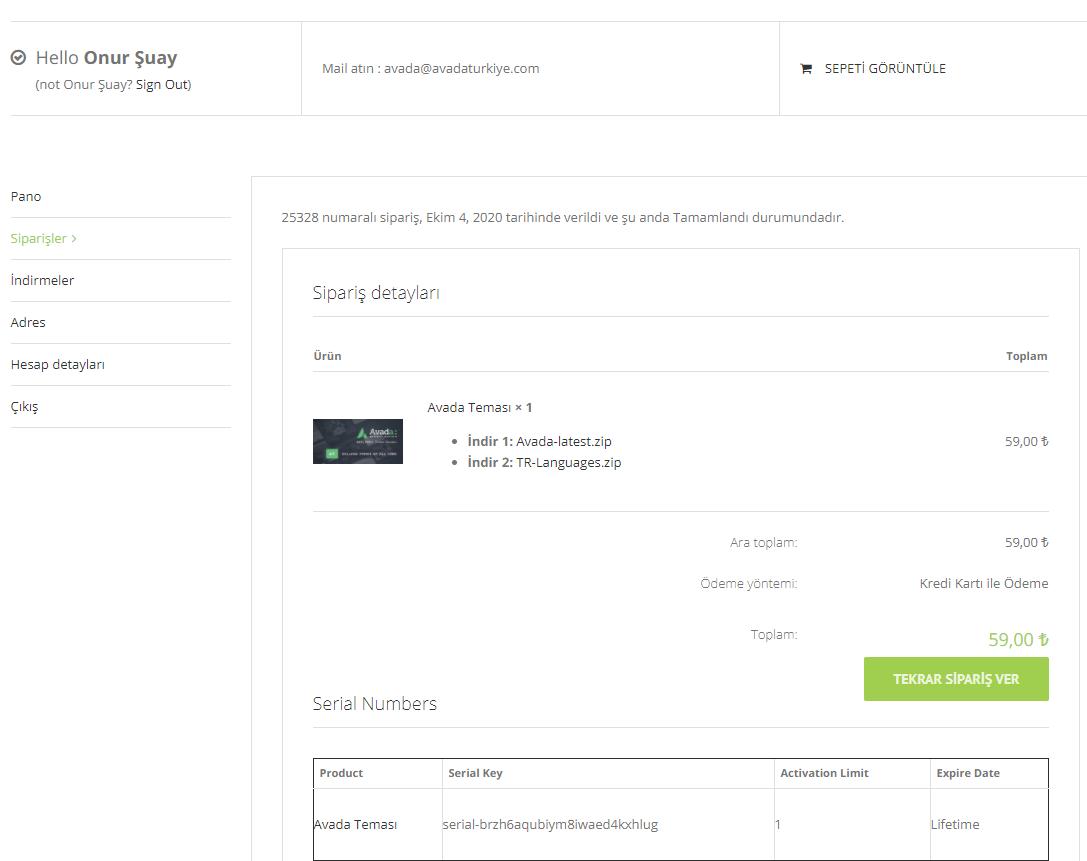Open the Pano menu item
This screenshot has height=861, width=1087.
click(x=26, y=197)
